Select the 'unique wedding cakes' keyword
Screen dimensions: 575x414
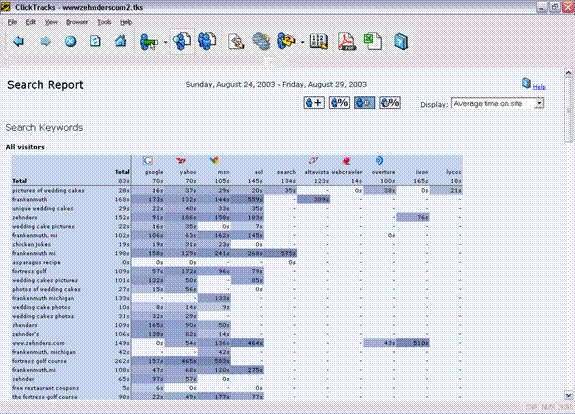[x=43, y=209]
